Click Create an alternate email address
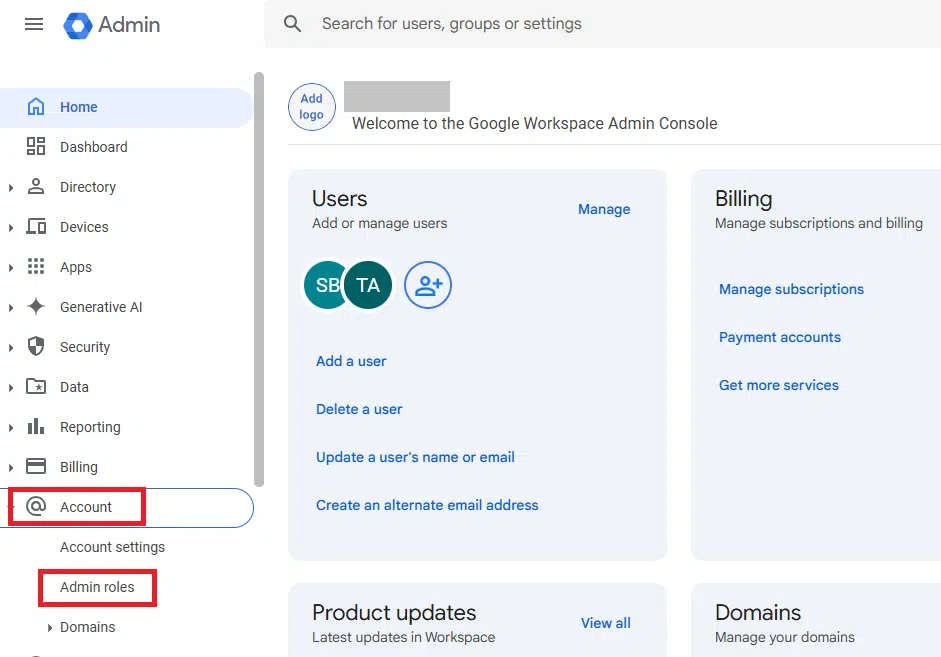Screen dimensions: 941x657 [427, 505]
